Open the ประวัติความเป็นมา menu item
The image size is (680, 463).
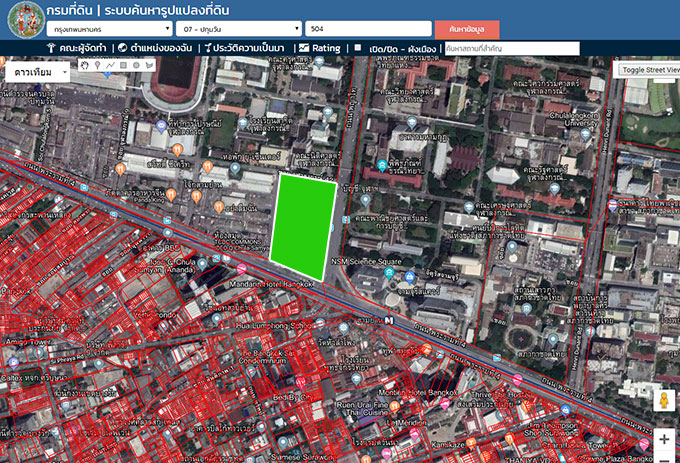click(248, 48)
